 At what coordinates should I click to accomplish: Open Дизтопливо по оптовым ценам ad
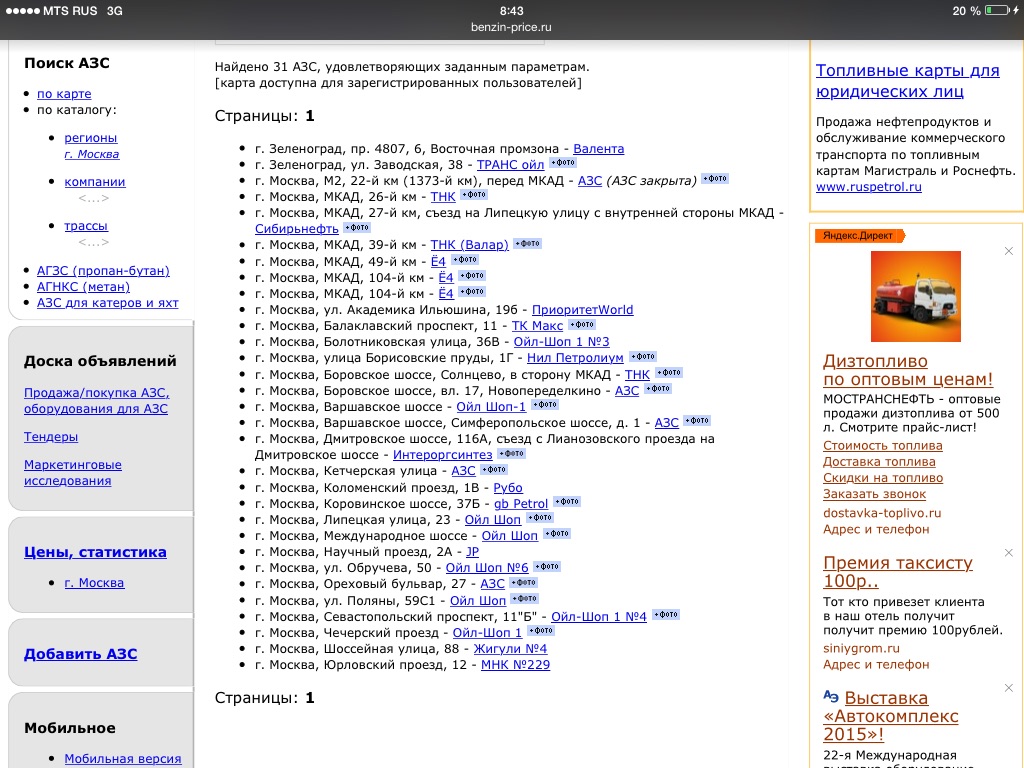point(908,370)
